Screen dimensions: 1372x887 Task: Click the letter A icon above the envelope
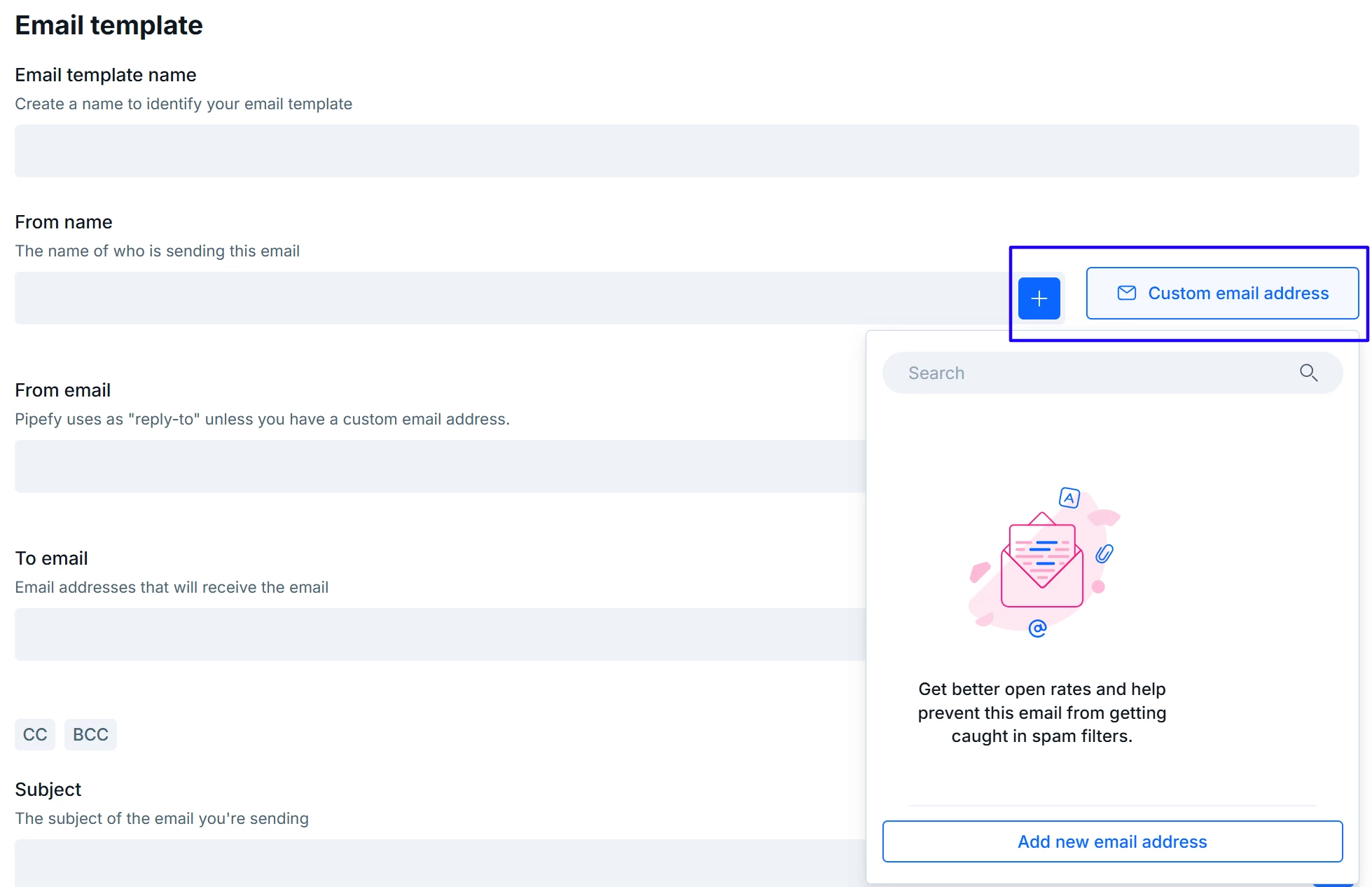tap(1069, 497)
